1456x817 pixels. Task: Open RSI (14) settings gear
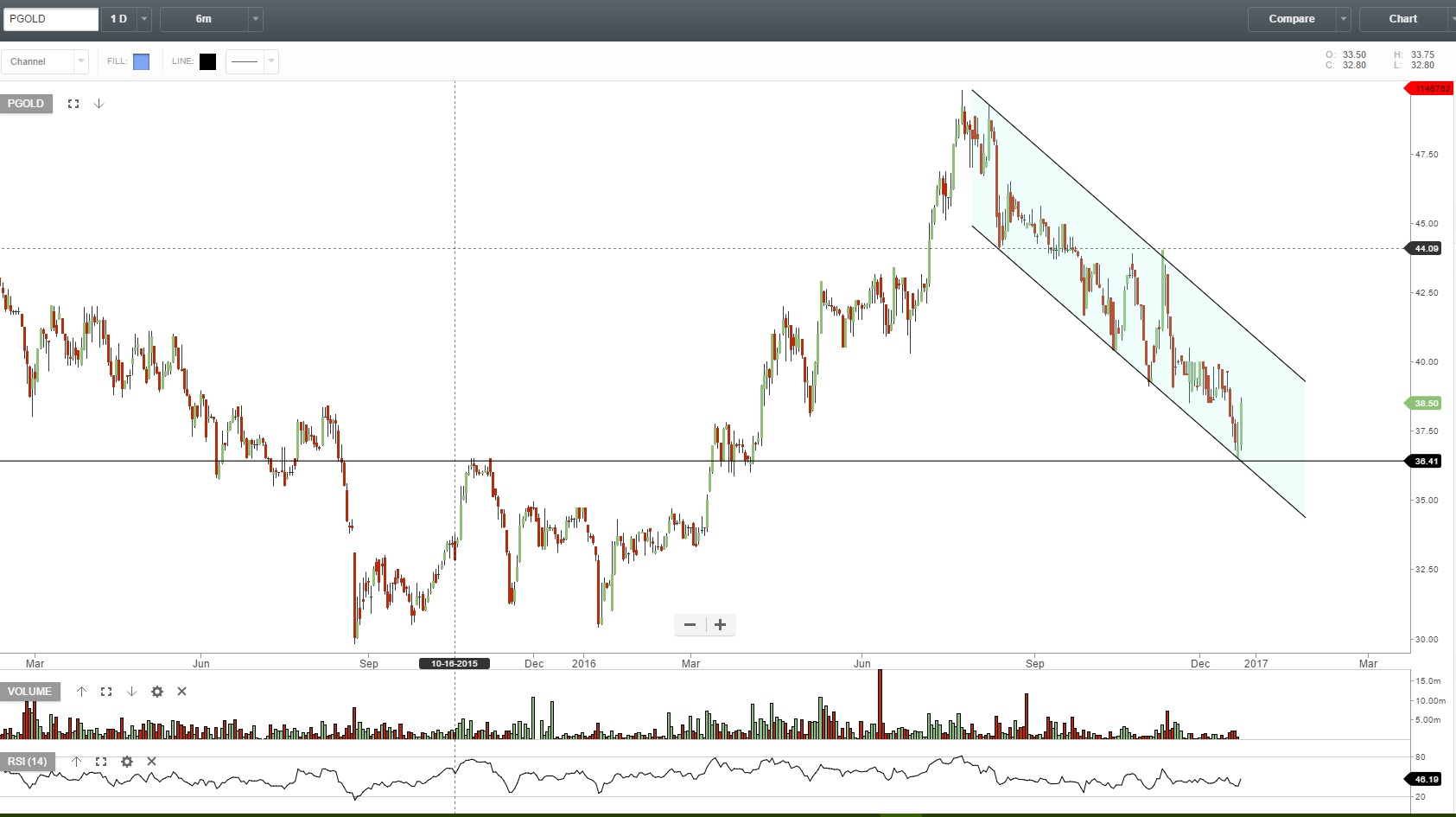(126, 762)
